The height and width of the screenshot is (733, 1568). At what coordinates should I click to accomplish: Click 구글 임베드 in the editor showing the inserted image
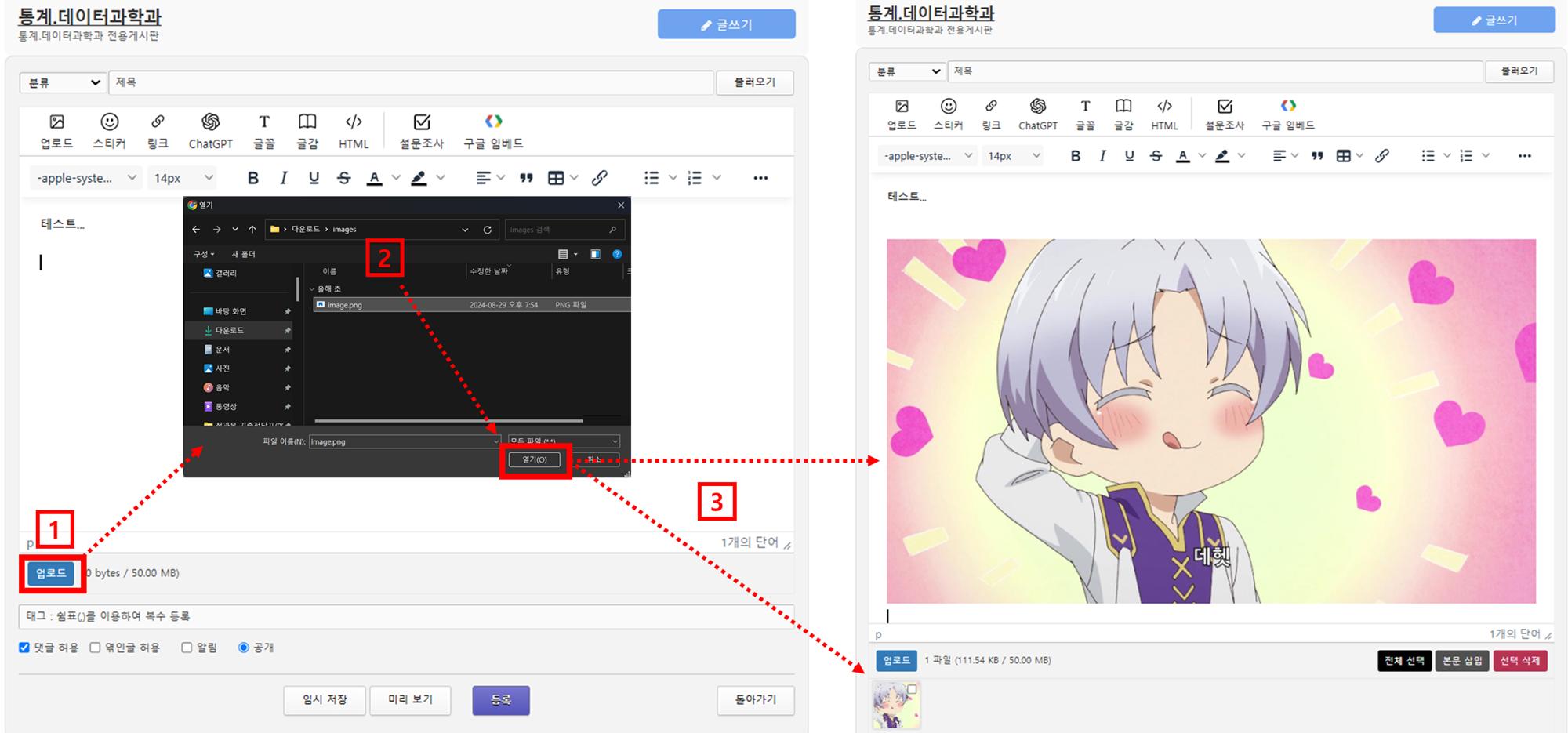coord(1288,114)
